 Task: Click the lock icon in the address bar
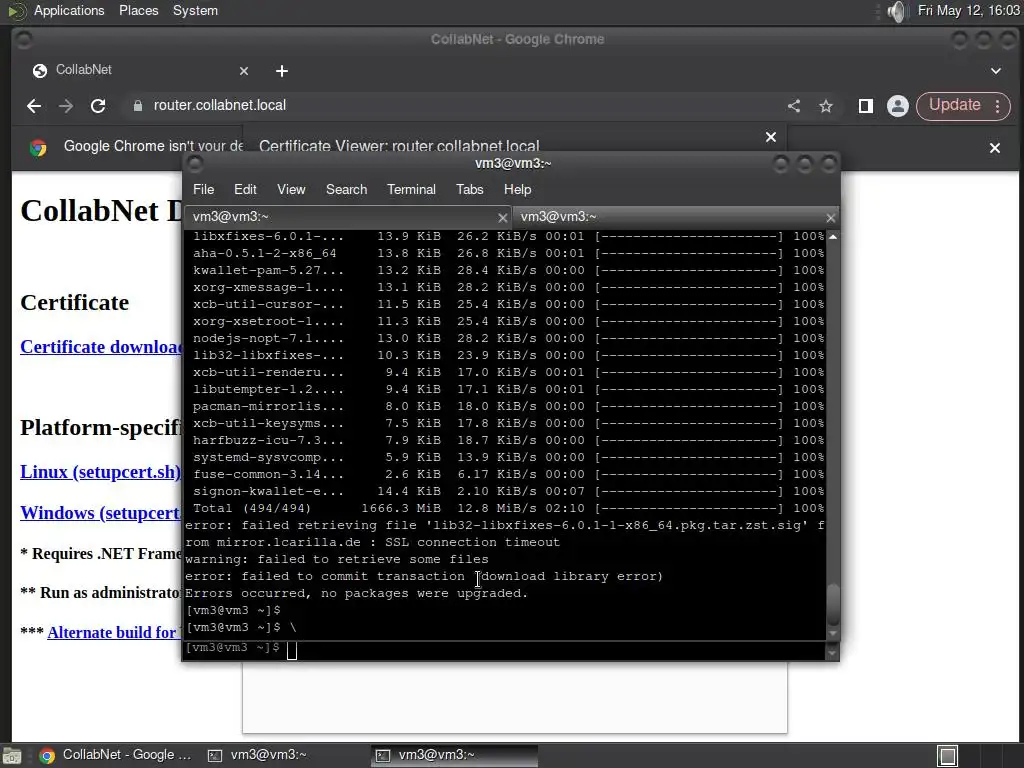pos(137,106)
